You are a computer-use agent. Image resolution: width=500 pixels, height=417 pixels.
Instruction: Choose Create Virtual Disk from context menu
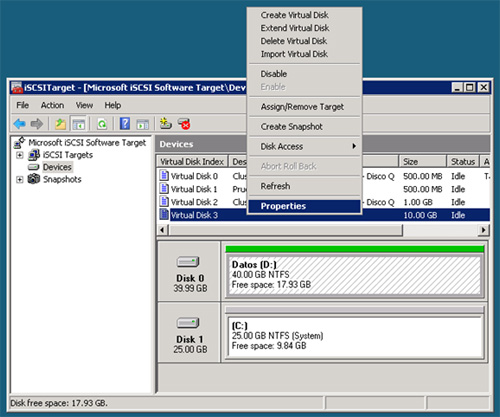[x=295, y=15]
